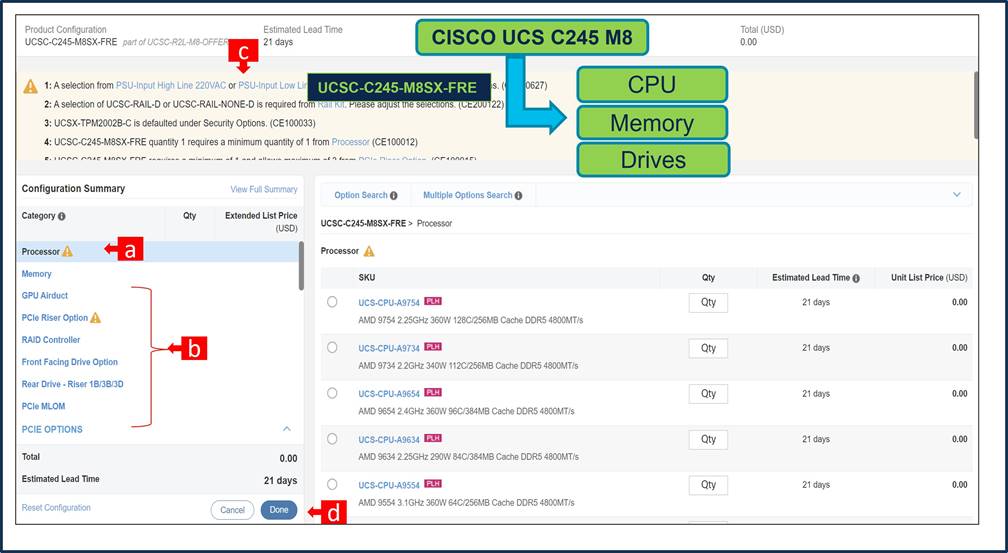Click the alert messages panel scrollbar
This screenshot has height=553, width=1008.
(976, 105)
